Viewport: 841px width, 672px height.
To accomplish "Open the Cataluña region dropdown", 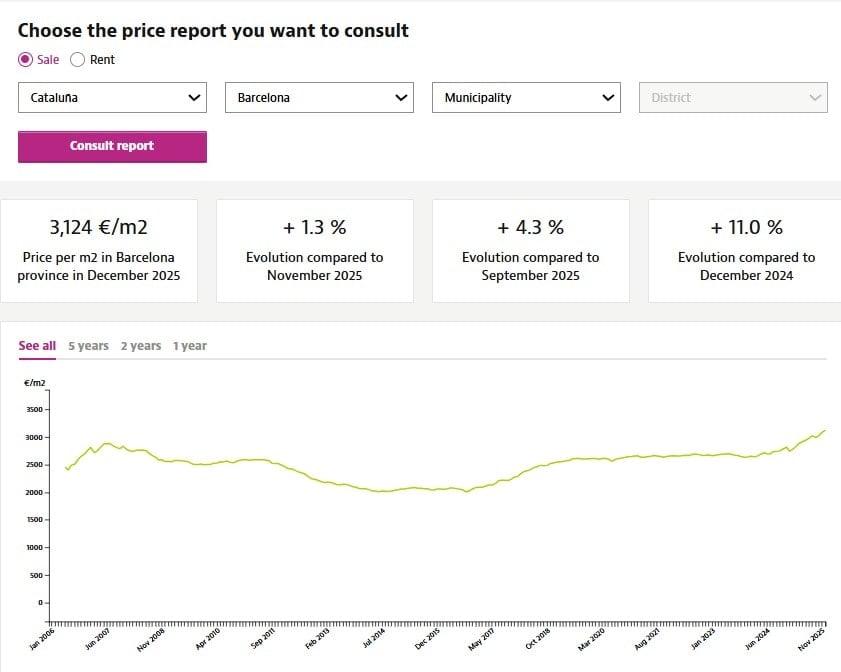I will coord(111,97).
